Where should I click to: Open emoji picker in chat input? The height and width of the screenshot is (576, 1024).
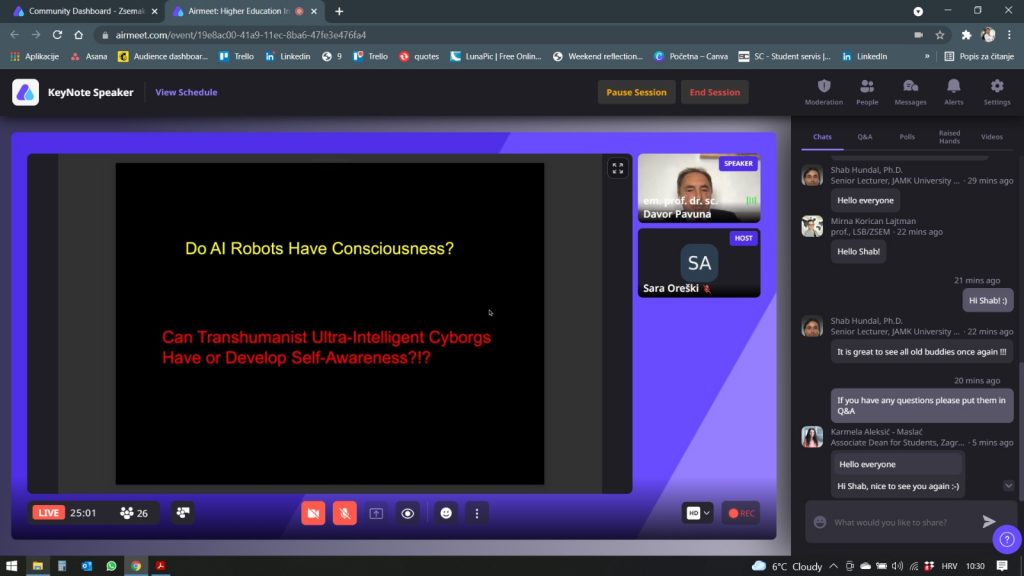820,522
